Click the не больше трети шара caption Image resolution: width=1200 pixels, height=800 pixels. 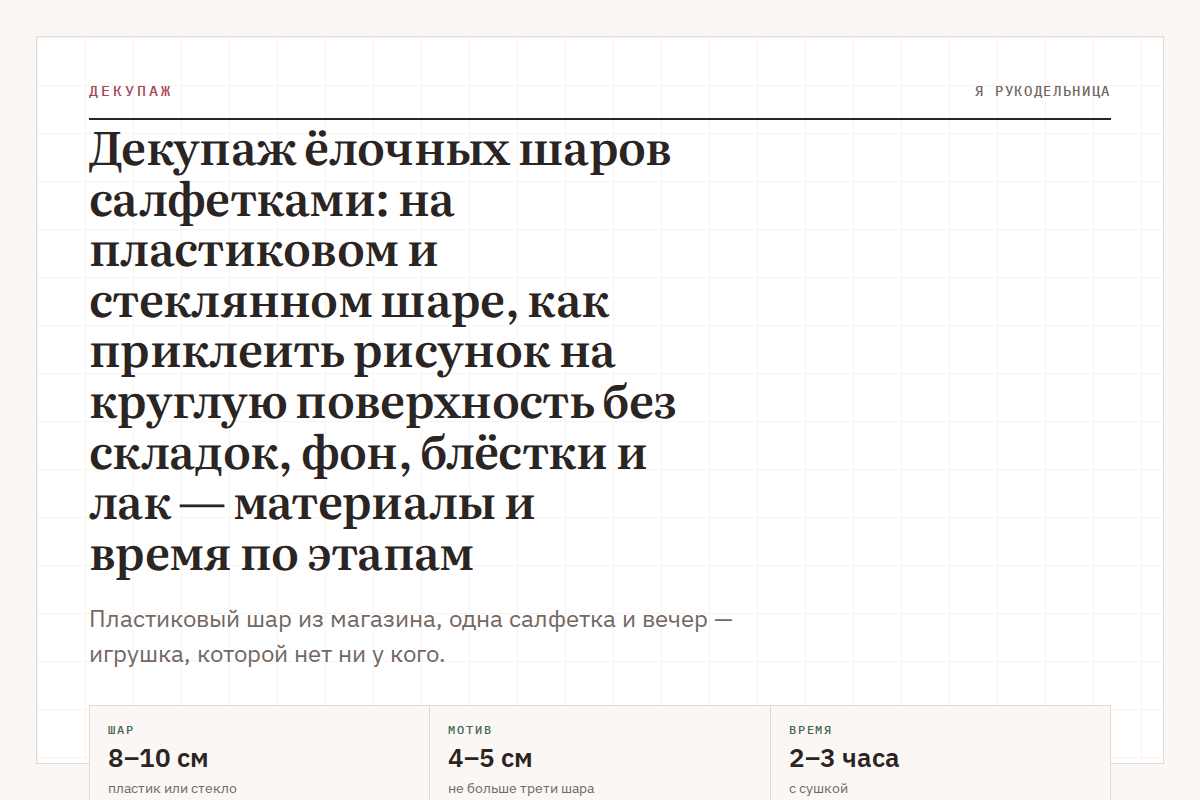coord(521,788)
